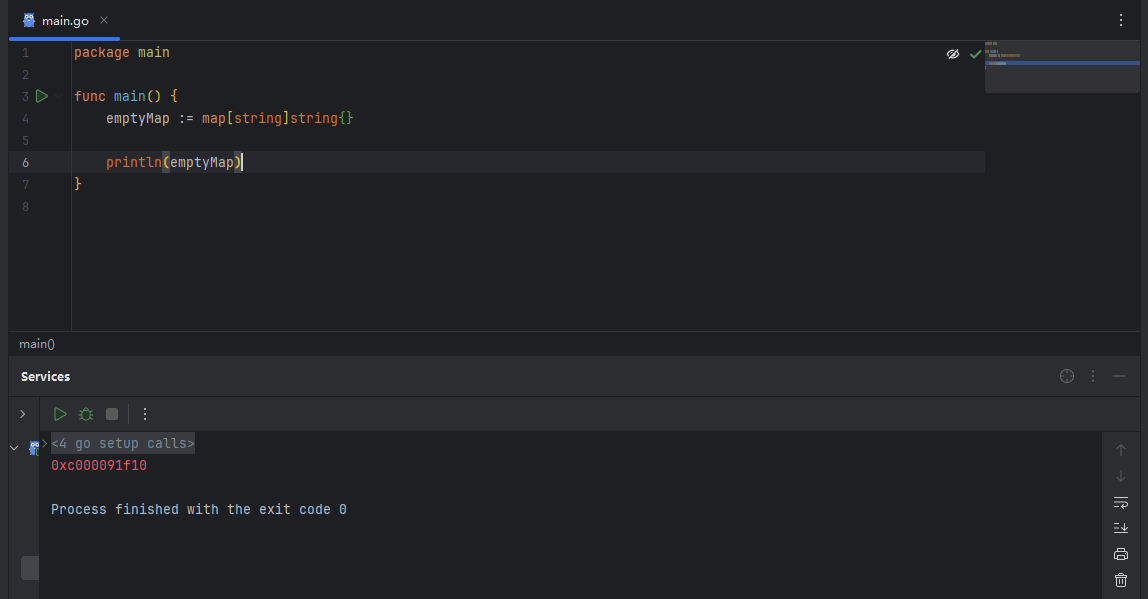
Task: Expand the Services tree panel chevron
Action: (23, 414)
